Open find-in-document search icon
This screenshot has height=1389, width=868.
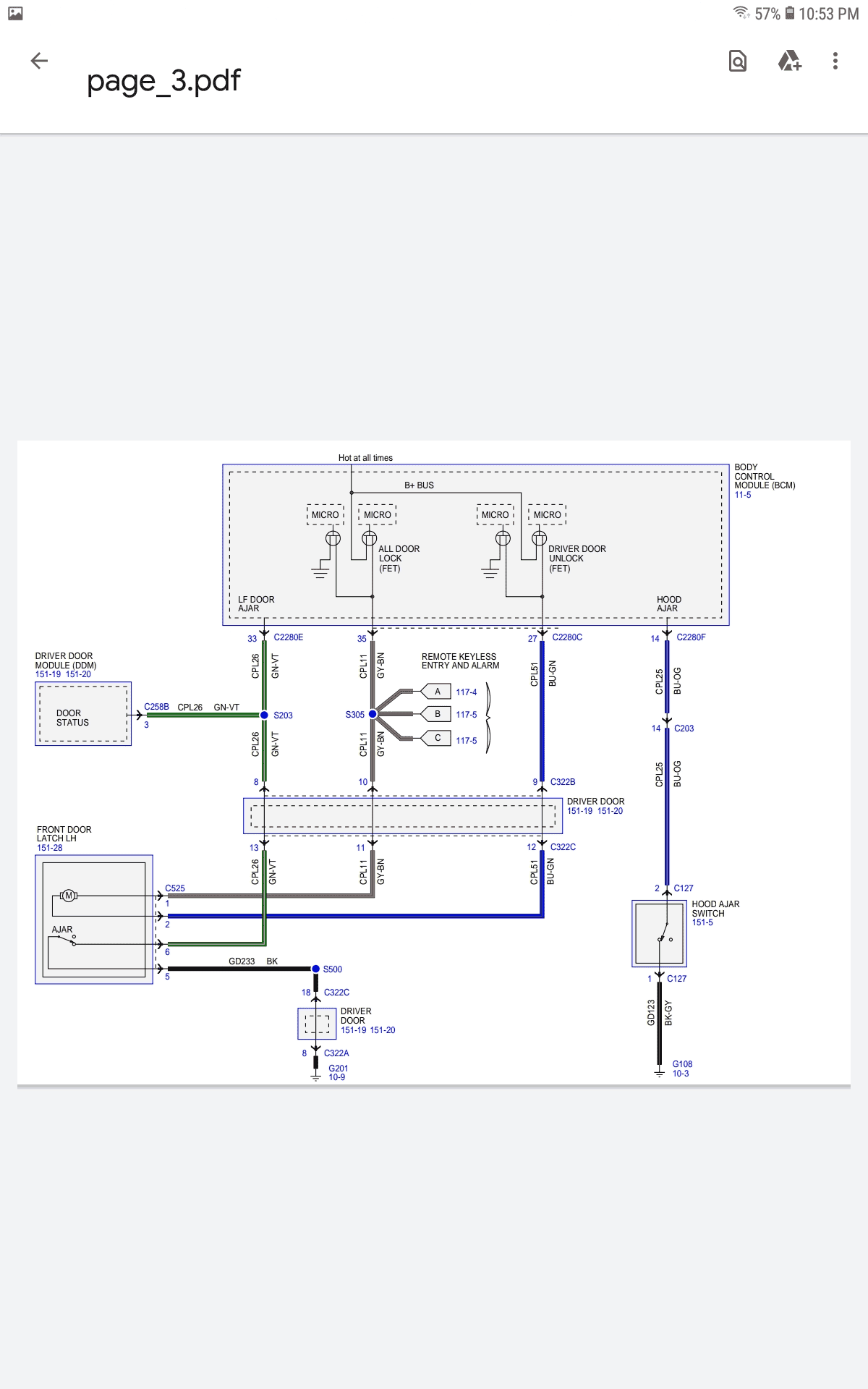pyautogui.click(x=738, y=61)
